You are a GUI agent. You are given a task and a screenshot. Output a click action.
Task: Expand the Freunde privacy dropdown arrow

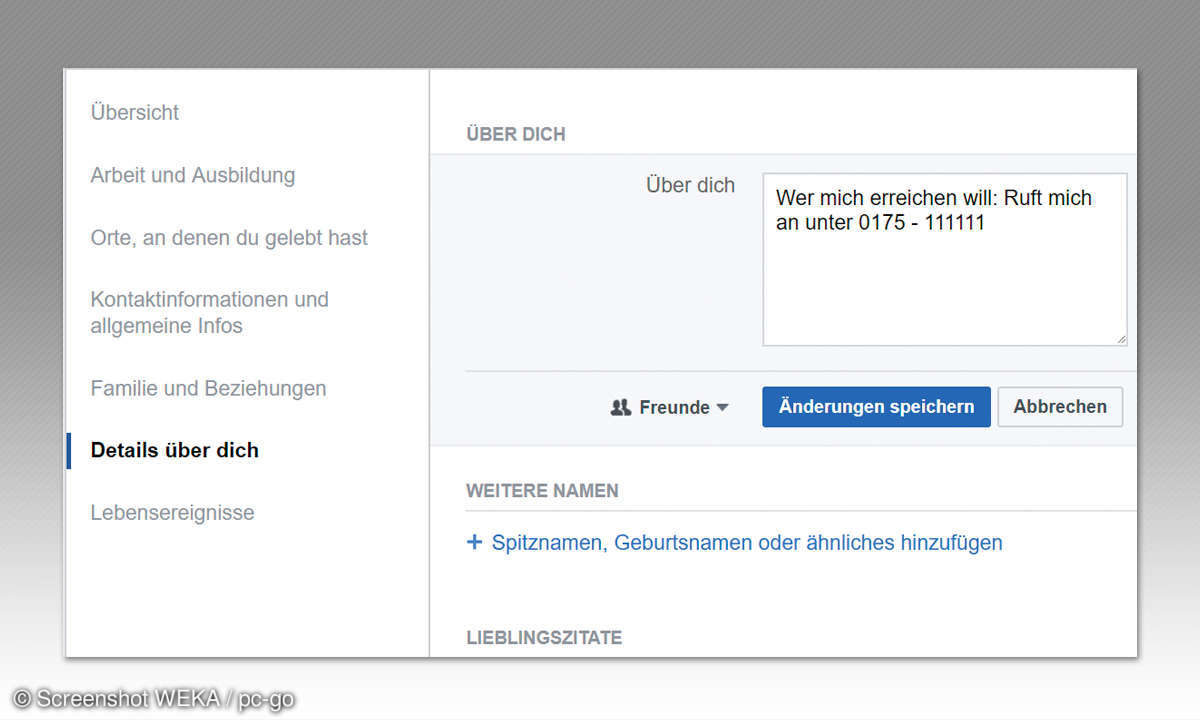(x=723, y=408)
